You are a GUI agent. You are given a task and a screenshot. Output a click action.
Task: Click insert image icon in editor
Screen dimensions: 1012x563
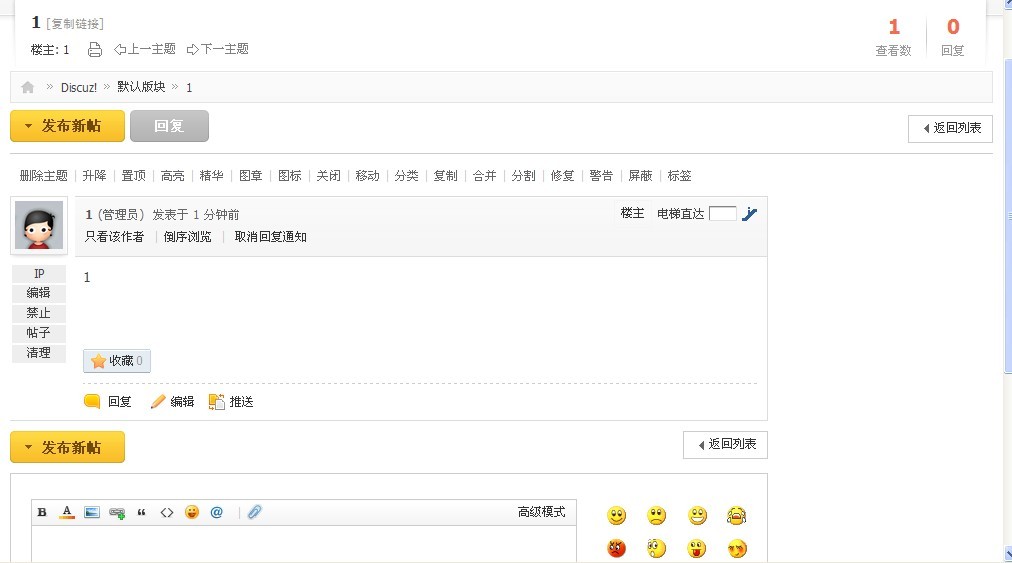click(92, 513)
